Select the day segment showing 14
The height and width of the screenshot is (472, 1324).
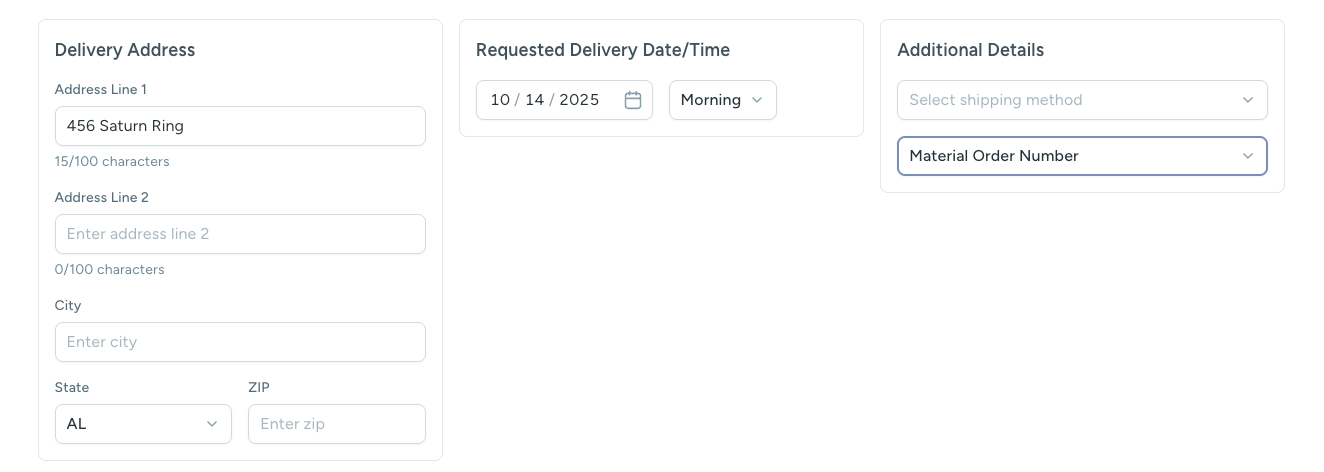pyautogui.click(x=534, y=100)
